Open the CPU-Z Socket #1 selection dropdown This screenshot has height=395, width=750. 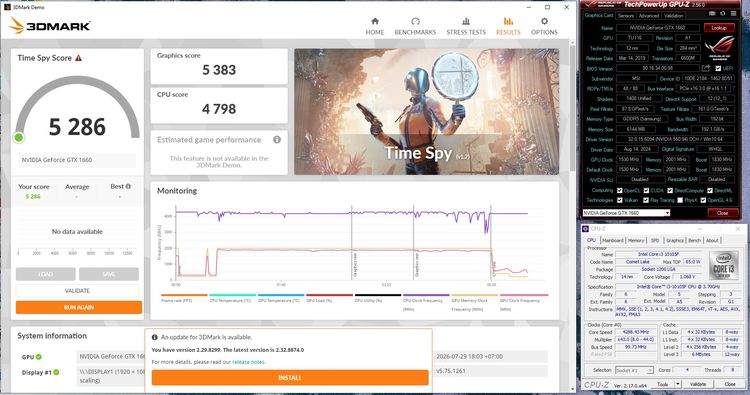pyautogui.click(x=634, y=370)
